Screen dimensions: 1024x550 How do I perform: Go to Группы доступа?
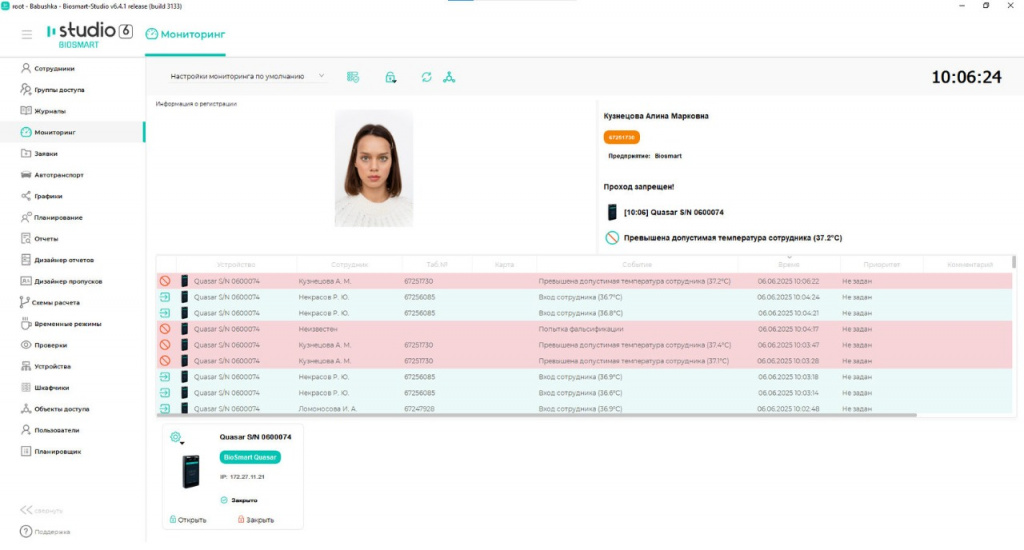[x=52, y=89]
